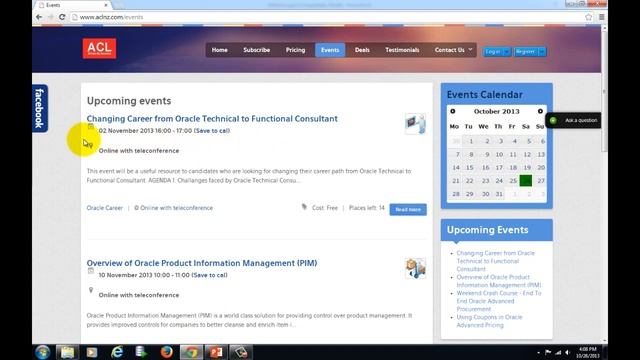640x360 pixels.
Task: Open Overview of Oracle Product Information Management title
Action: (202, 263)
